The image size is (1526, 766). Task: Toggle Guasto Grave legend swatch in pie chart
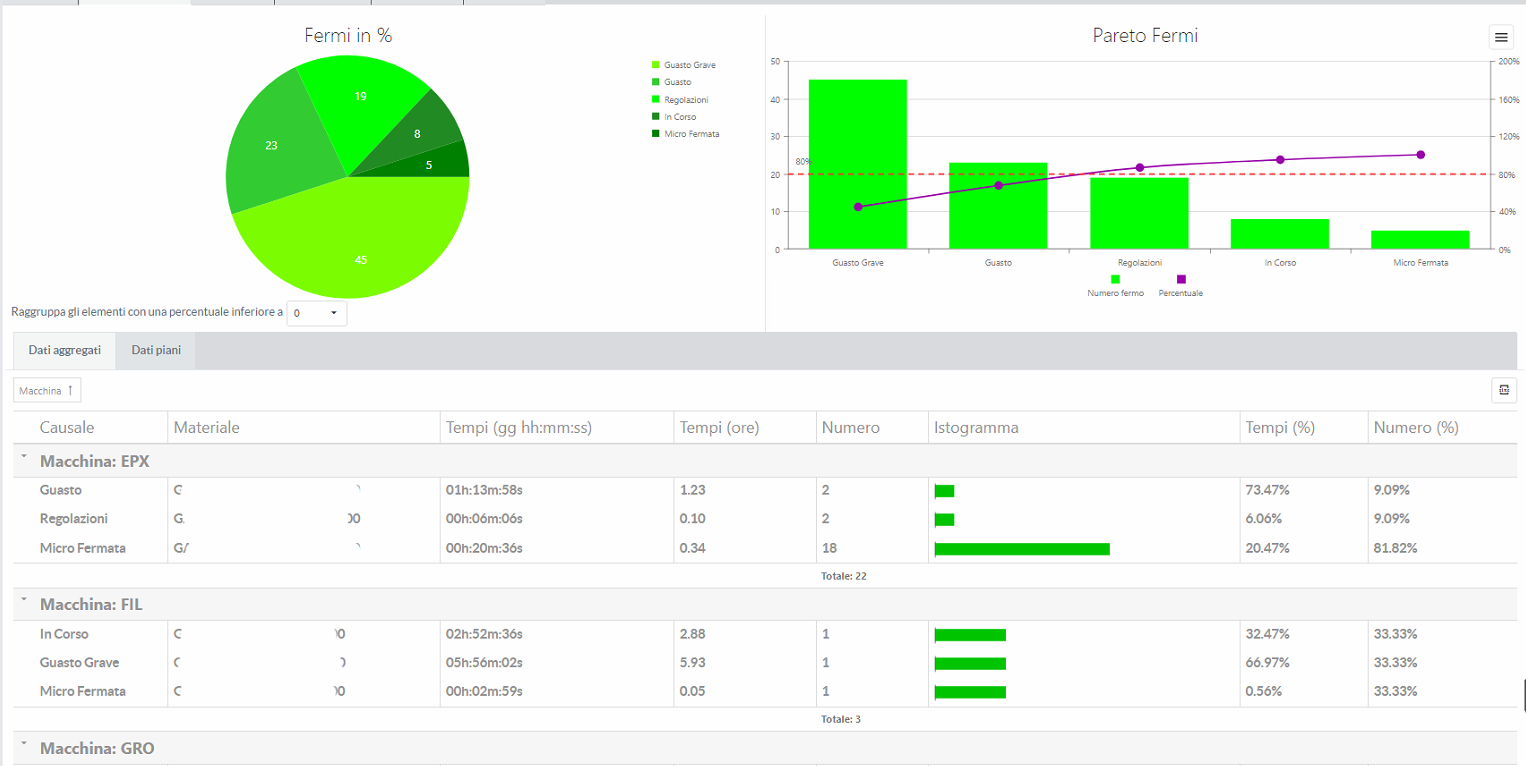coord(656,65)
